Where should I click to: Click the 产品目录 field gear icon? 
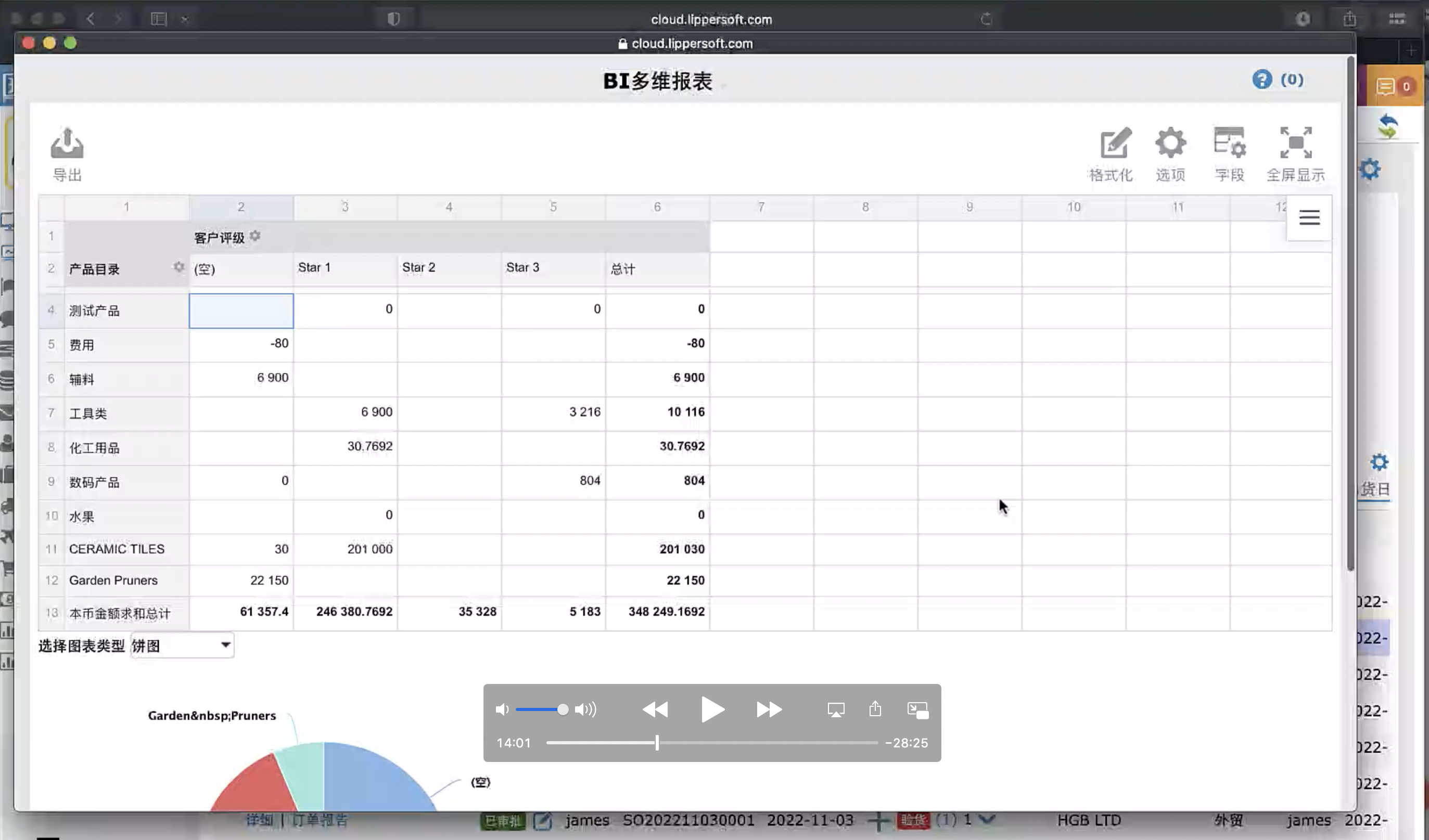point(178,267)
